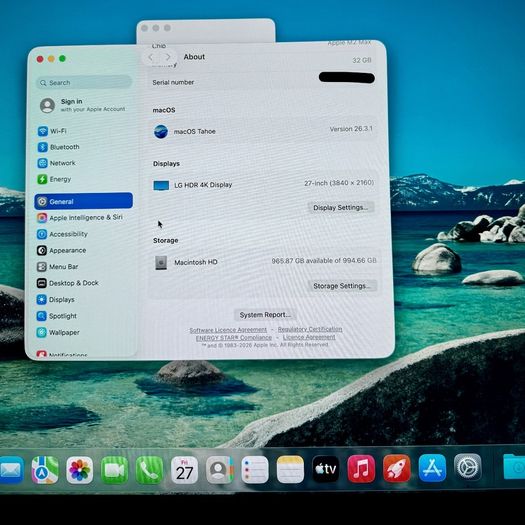Open Wi-Fi settings in sidebar
The height and width of the screenshot is (525, 525).
[52, 131]
